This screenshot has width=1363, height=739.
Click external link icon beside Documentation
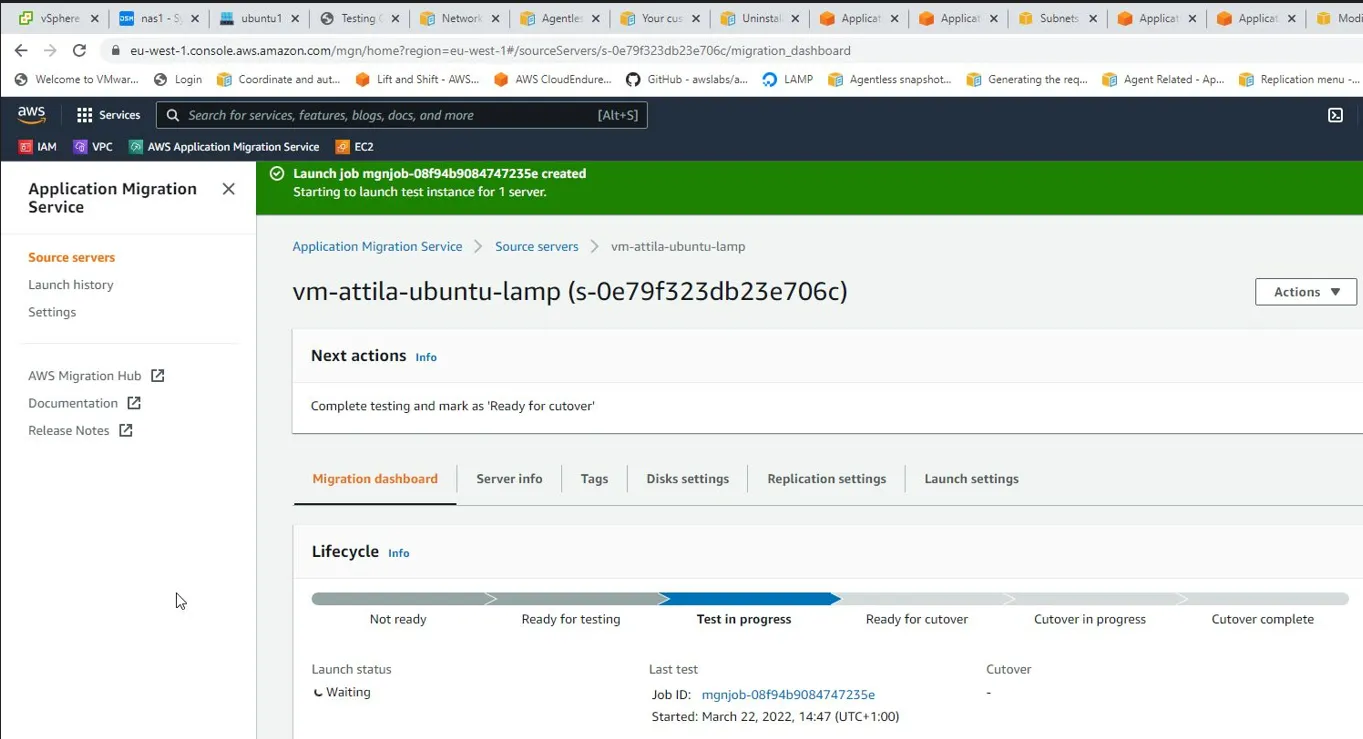tap(134, 403)
